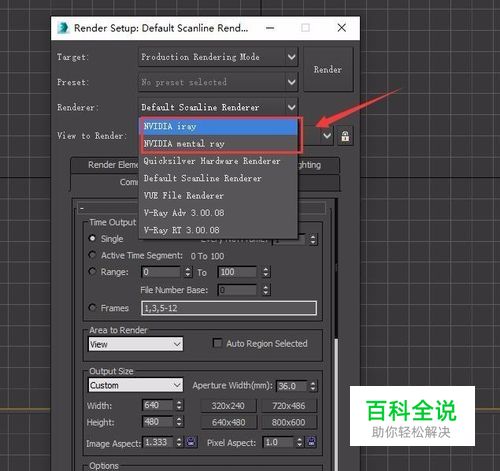
Task: Click the Pixel Aspect value field
Action: pos(278,442)
